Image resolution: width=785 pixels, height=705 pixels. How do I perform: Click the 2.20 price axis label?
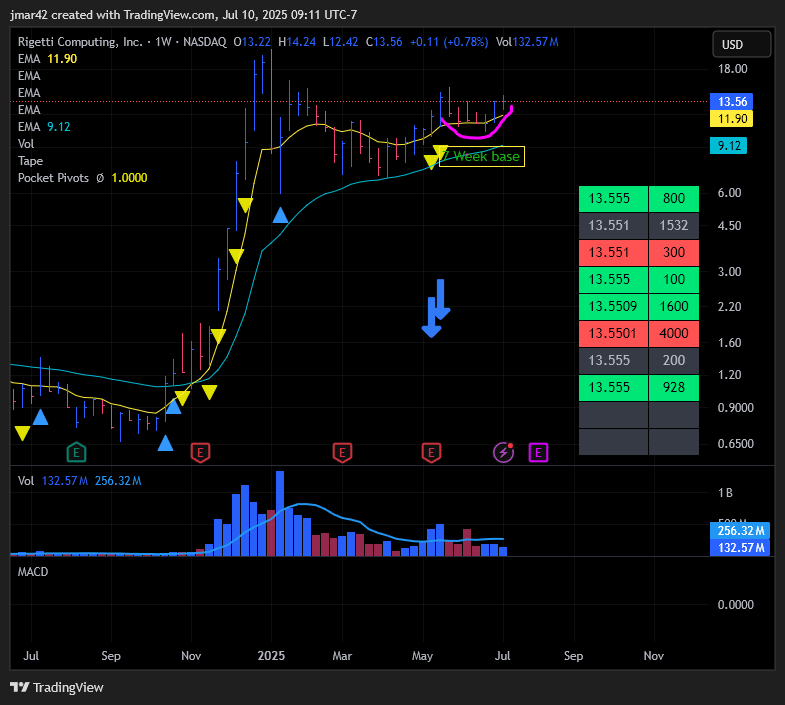click(x=729, y=307)
